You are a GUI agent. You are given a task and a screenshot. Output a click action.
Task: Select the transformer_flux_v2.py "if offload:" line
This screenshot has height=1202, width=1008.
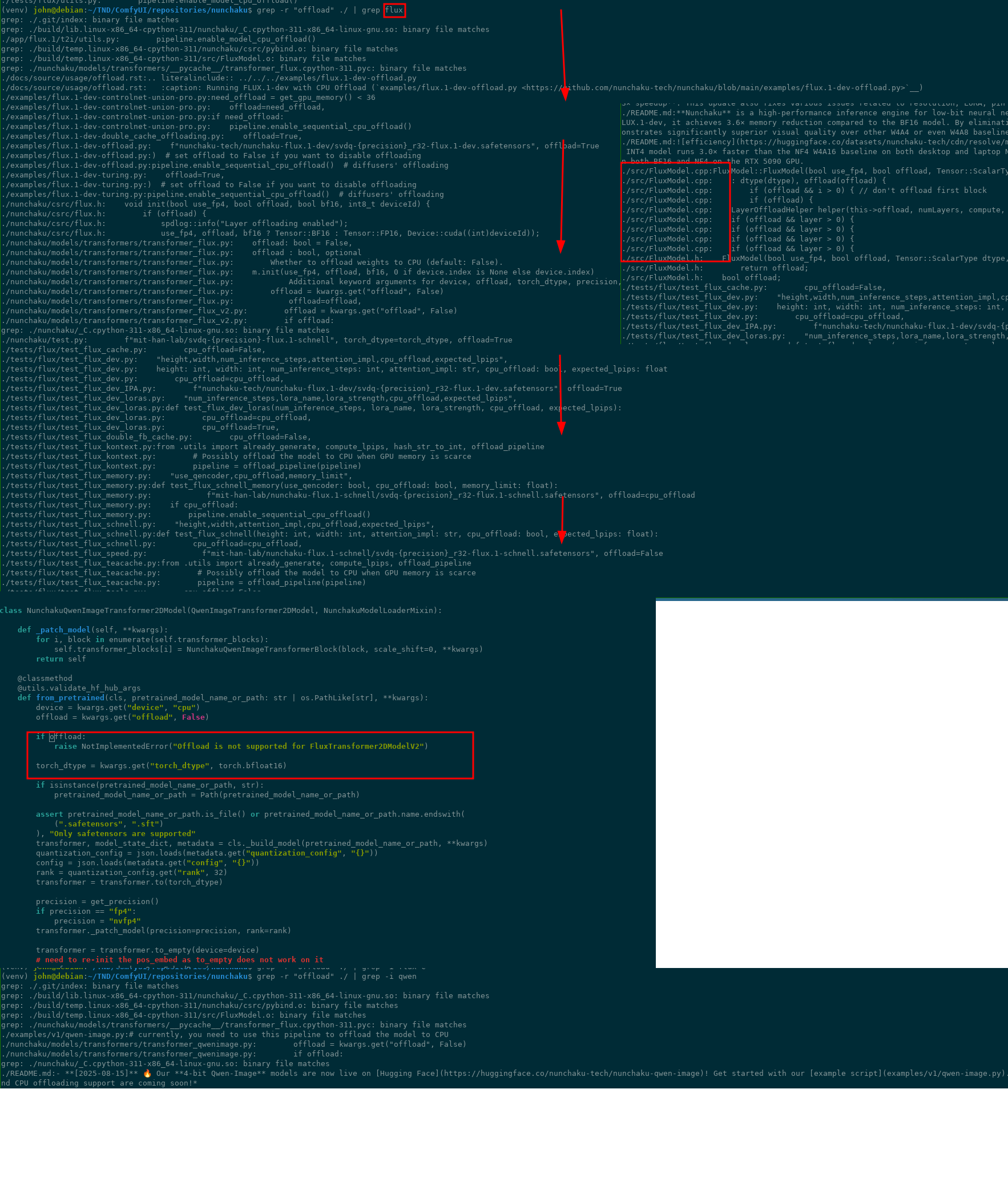(168, 321)
